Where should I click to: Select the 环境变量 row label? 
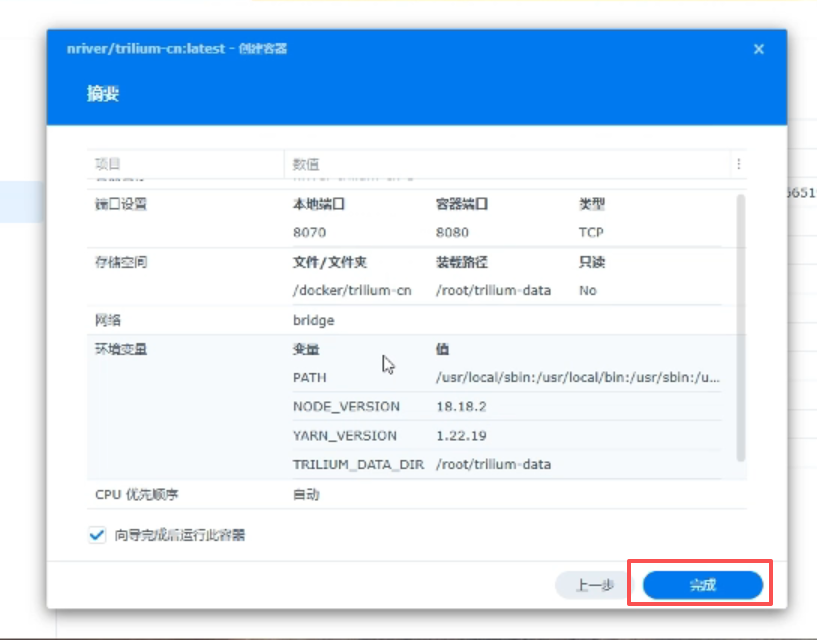121,350
